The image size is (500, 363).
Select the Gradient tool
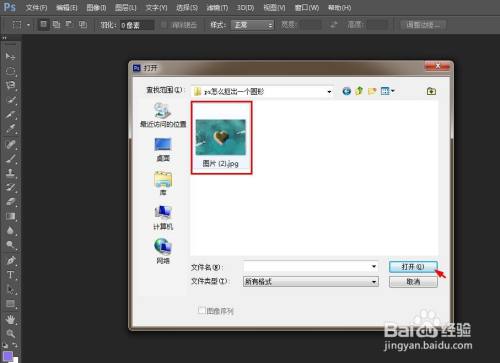10,216
